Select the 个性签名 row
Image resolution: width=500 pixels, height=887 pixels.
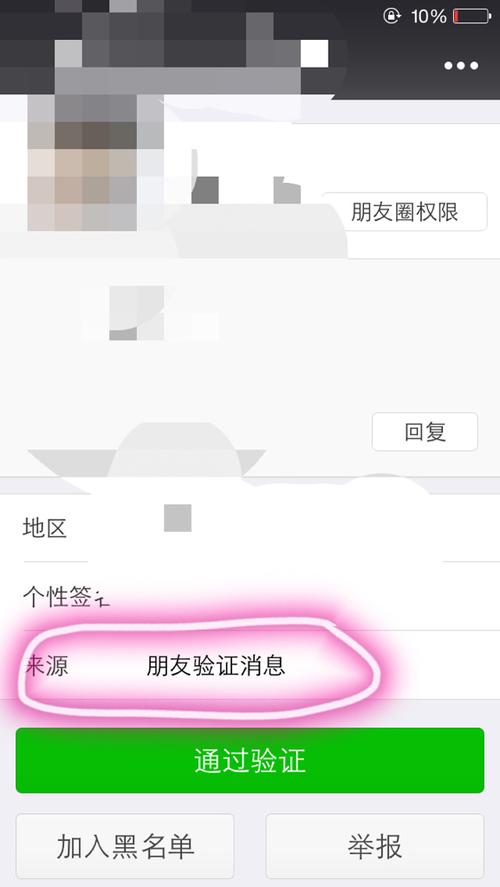[x=250, y=596]
